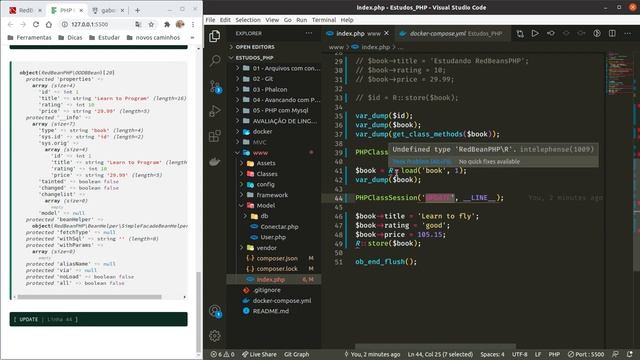Image resolution: width=640 pixels, height=360 pixels.
Task: Go to browser home page
Action: click(49, 24)
